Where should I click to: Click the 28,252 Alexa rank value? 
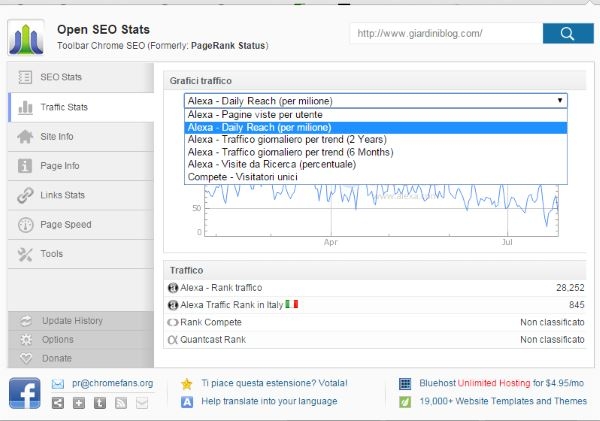pyautogui.click(x=570, y=288)
